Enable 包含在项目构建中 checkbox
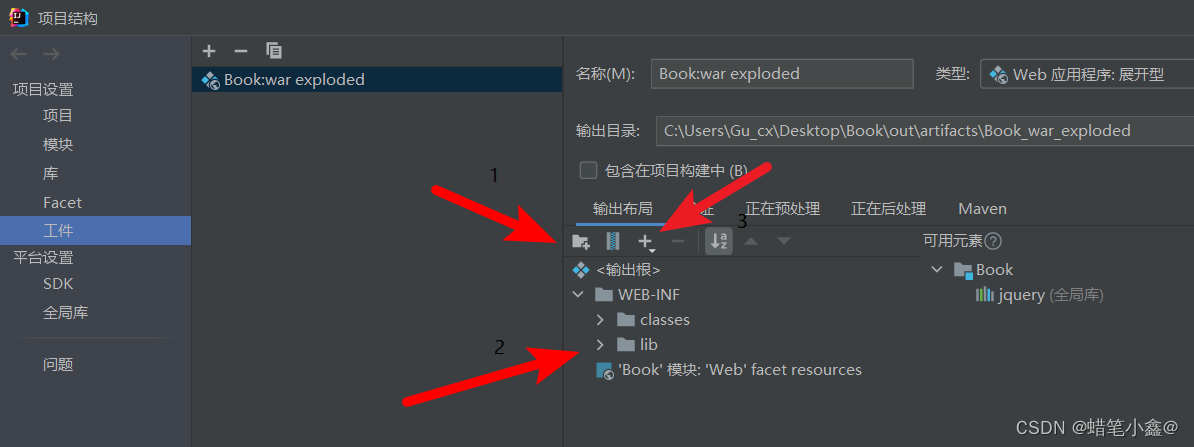1194x447 pixels. [x=588, y=171]
